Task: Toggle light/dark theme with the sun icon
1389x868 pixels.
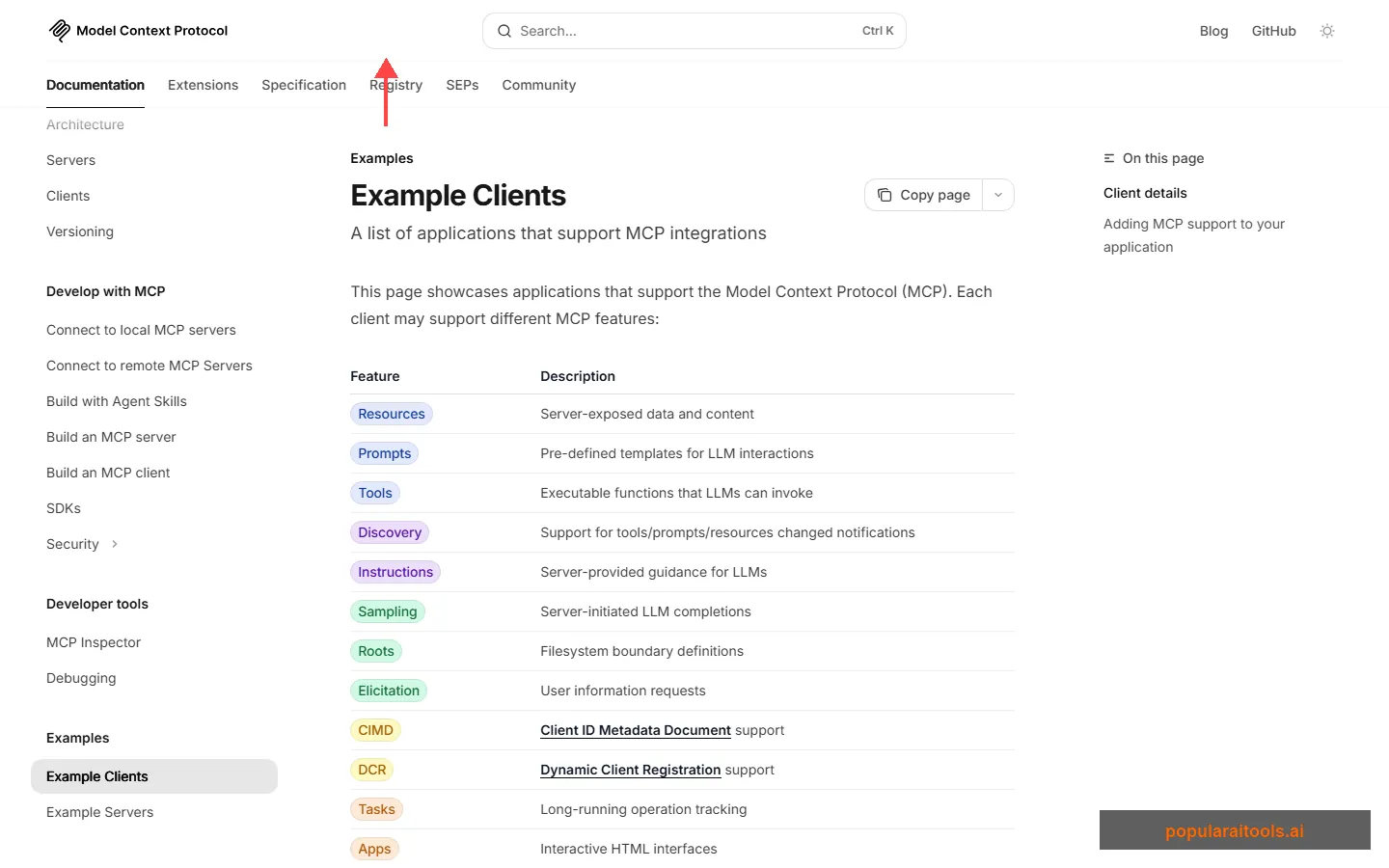Action: [x=1327, y=30]
